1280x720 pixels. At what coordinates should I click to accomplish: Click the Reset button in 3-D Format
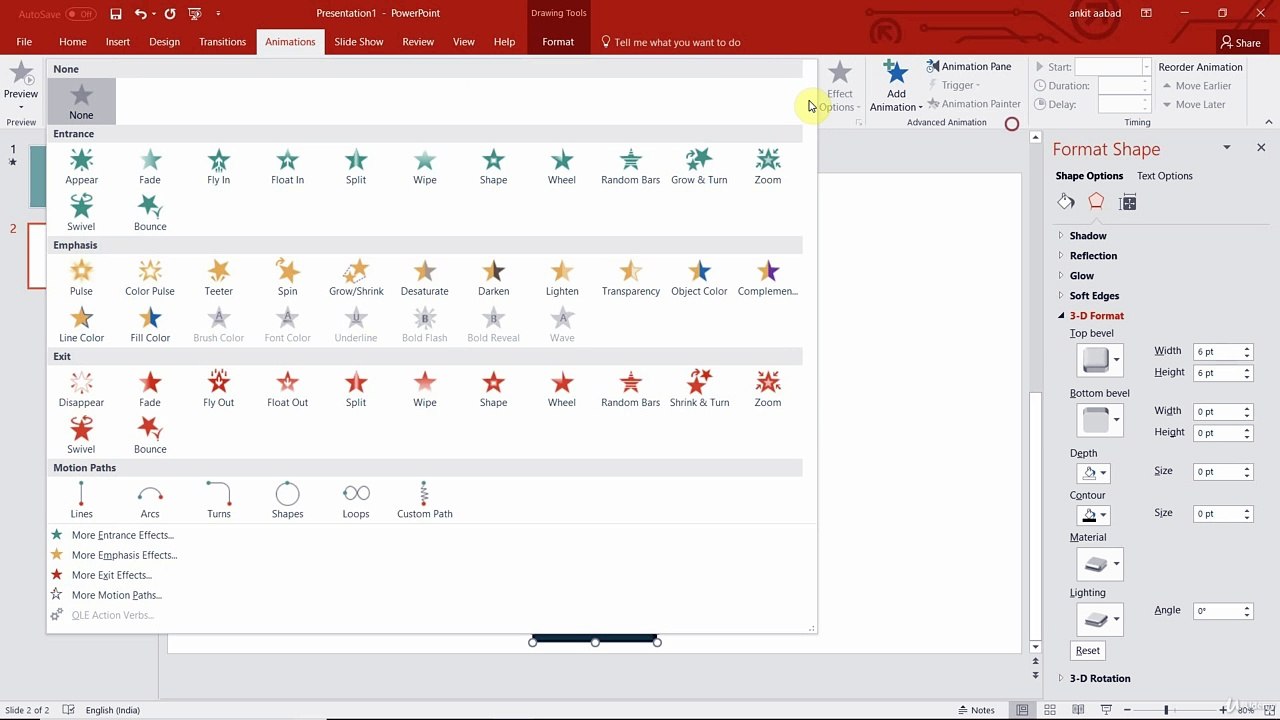(x=1088, y=651)
